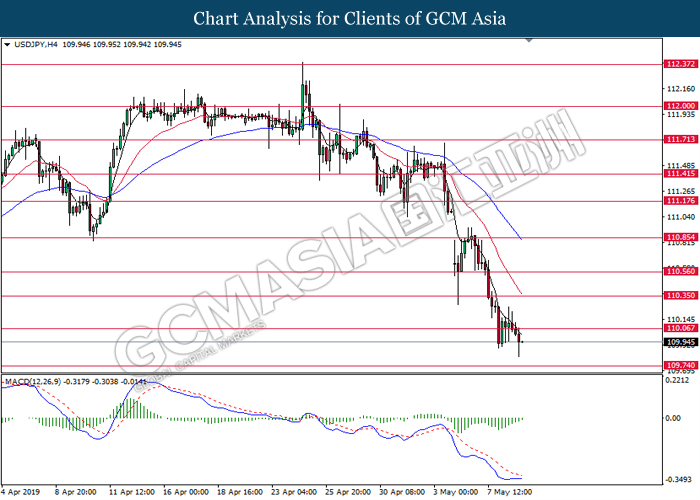Click the triangle arrow beside USDJPY,H4

coord(7,45)
